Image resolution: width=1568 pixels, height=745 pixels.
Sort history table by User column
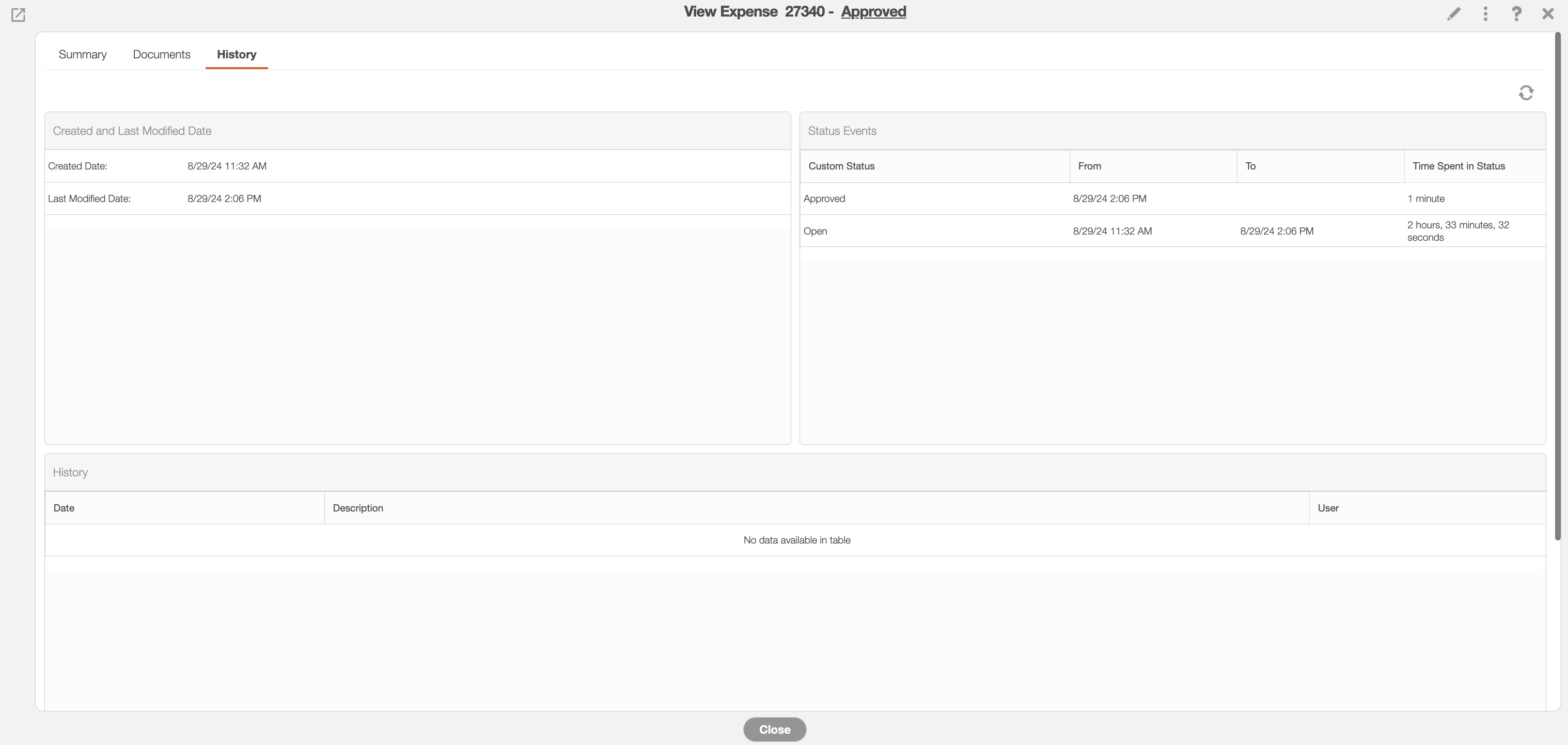tap(1327, 508)
